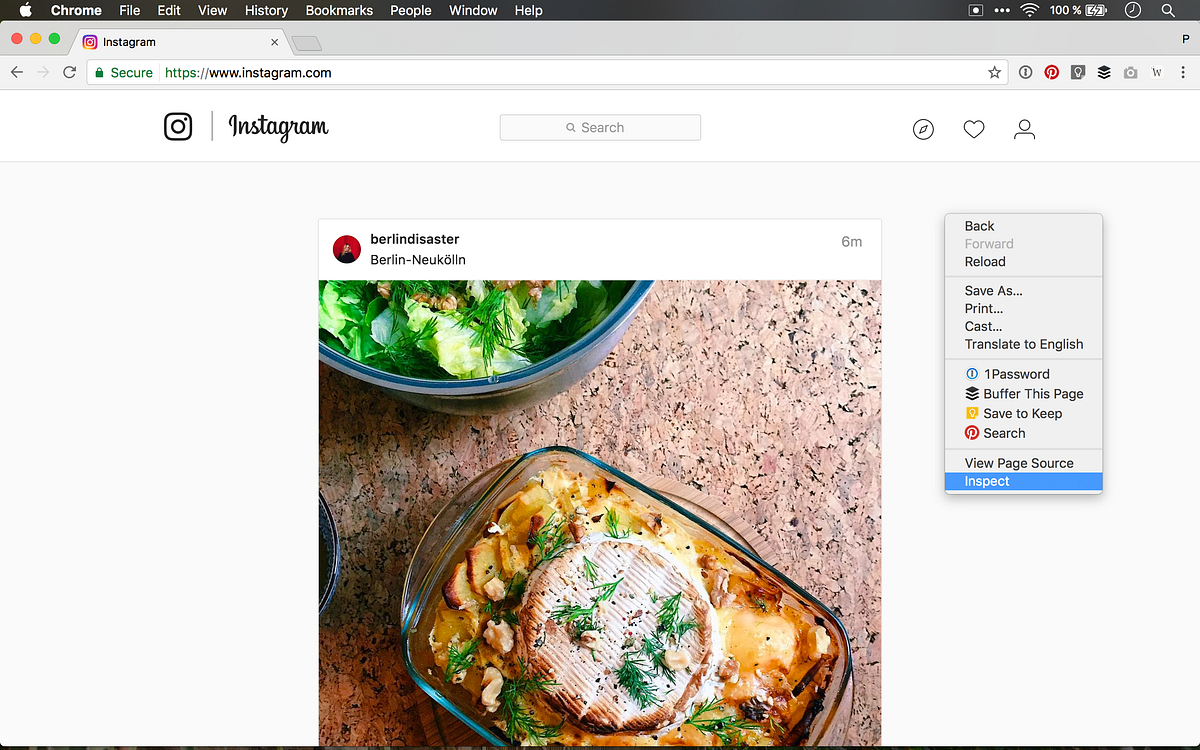The image size is (1200, 750).
Task: Click the battery status icon
Action: pyautogui.click(x=1096, y=10)
